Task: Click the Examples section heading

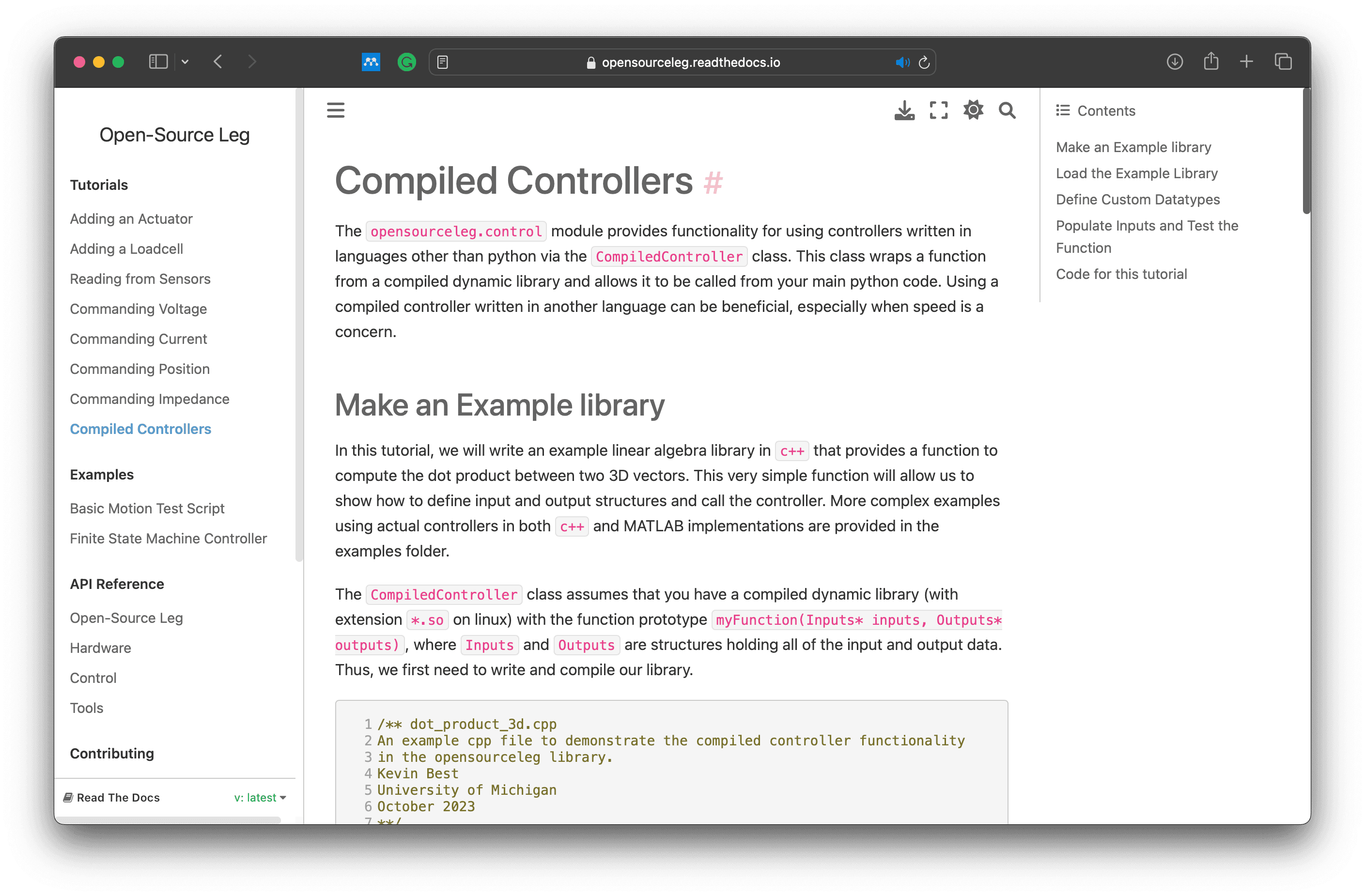Action: 102,474
